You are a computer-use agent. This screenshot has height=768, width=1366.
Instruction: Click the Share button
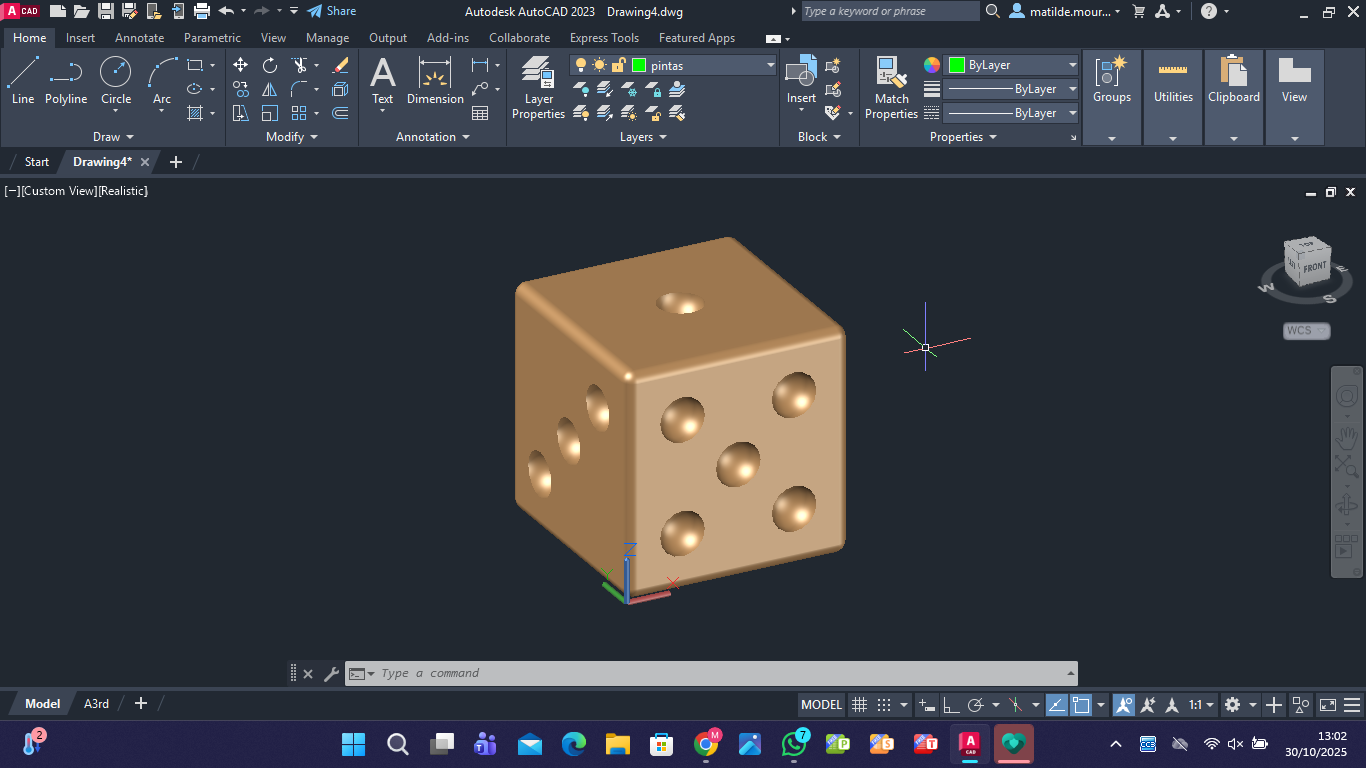click(x=331, y=11)
